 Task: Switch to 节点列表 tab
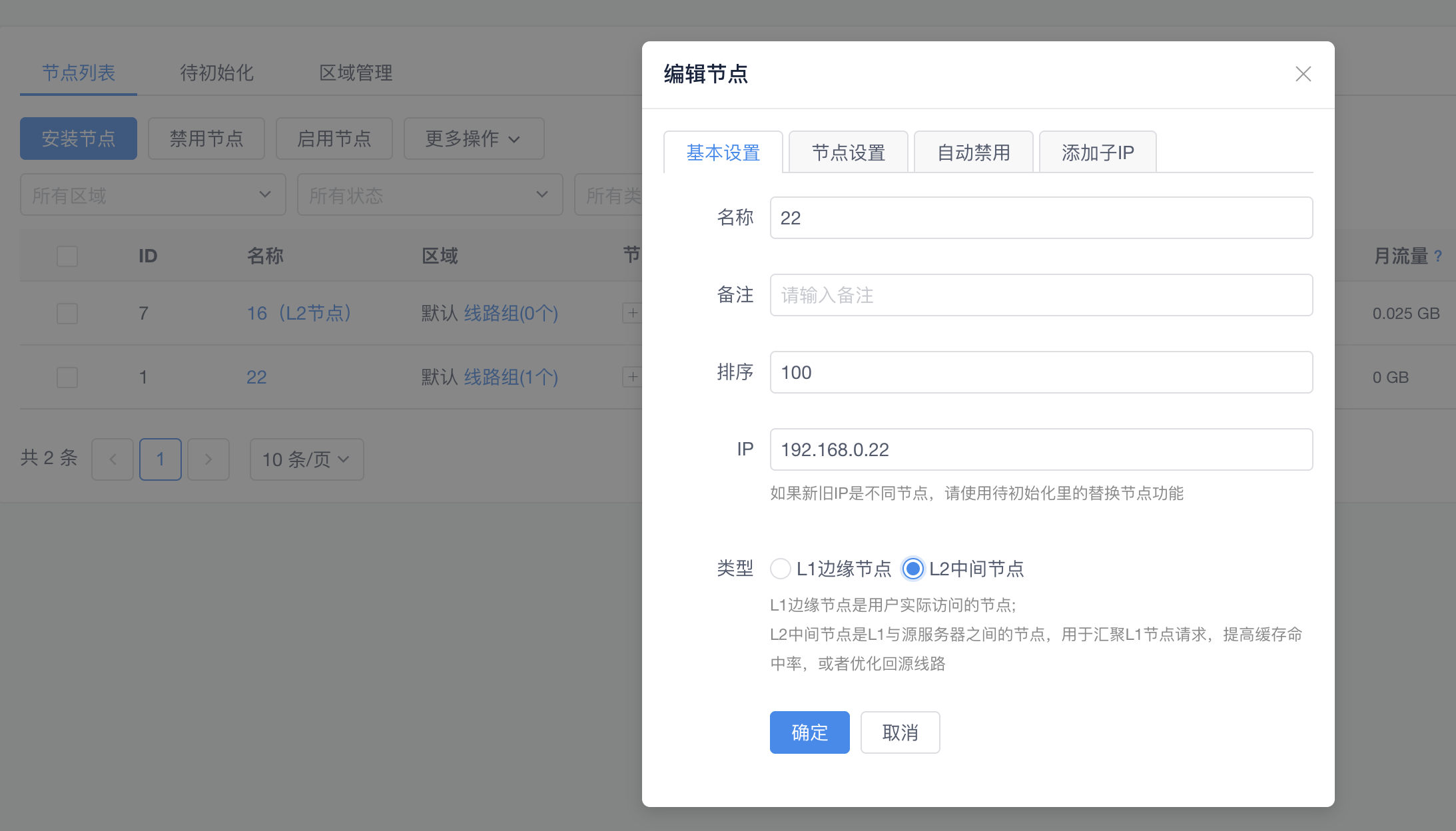tap(79, 73)
